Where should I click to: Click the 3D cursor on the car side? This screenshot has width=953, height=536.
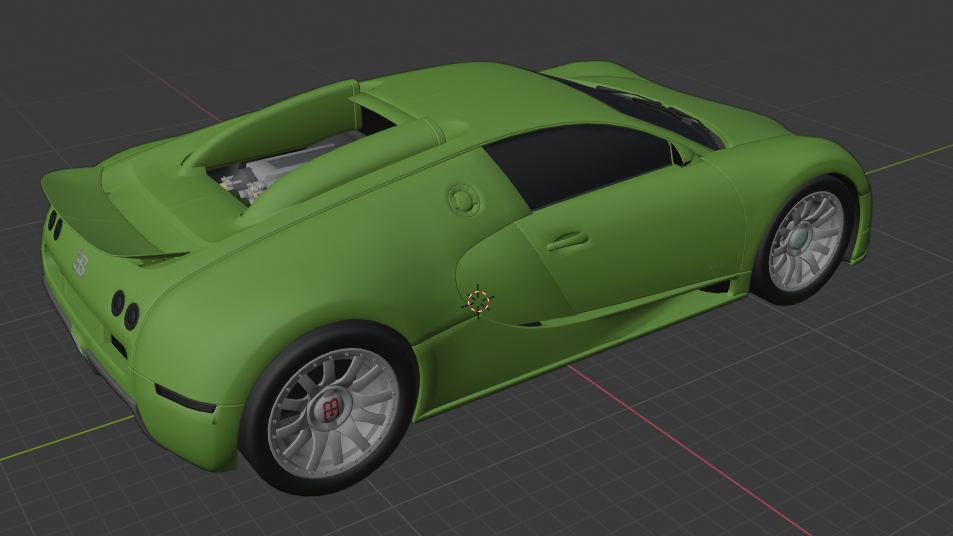point(478,301)
